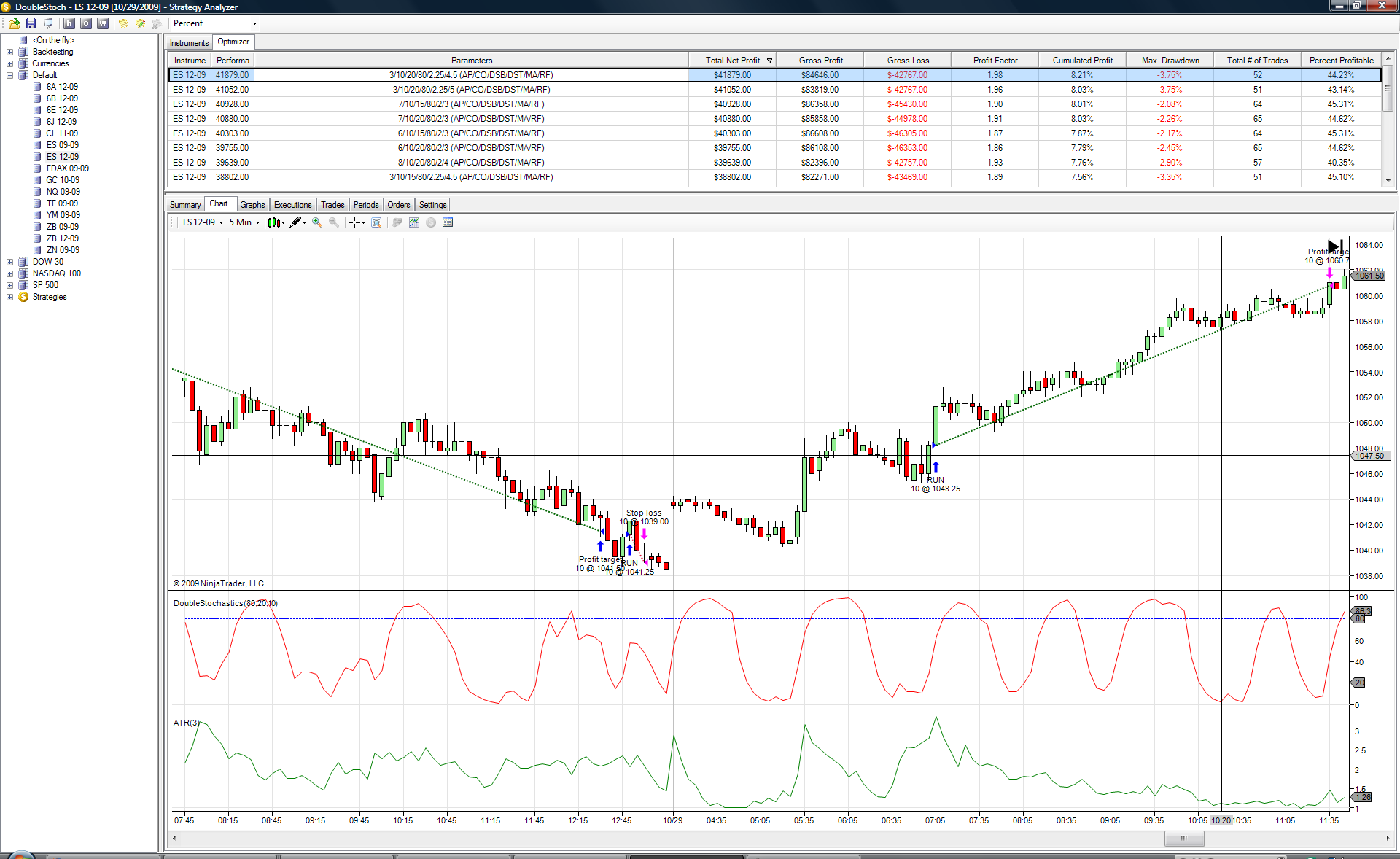Expand the Strategies tree node
The height and width of the screenshot is (859, 1400).
coord(9,297)
